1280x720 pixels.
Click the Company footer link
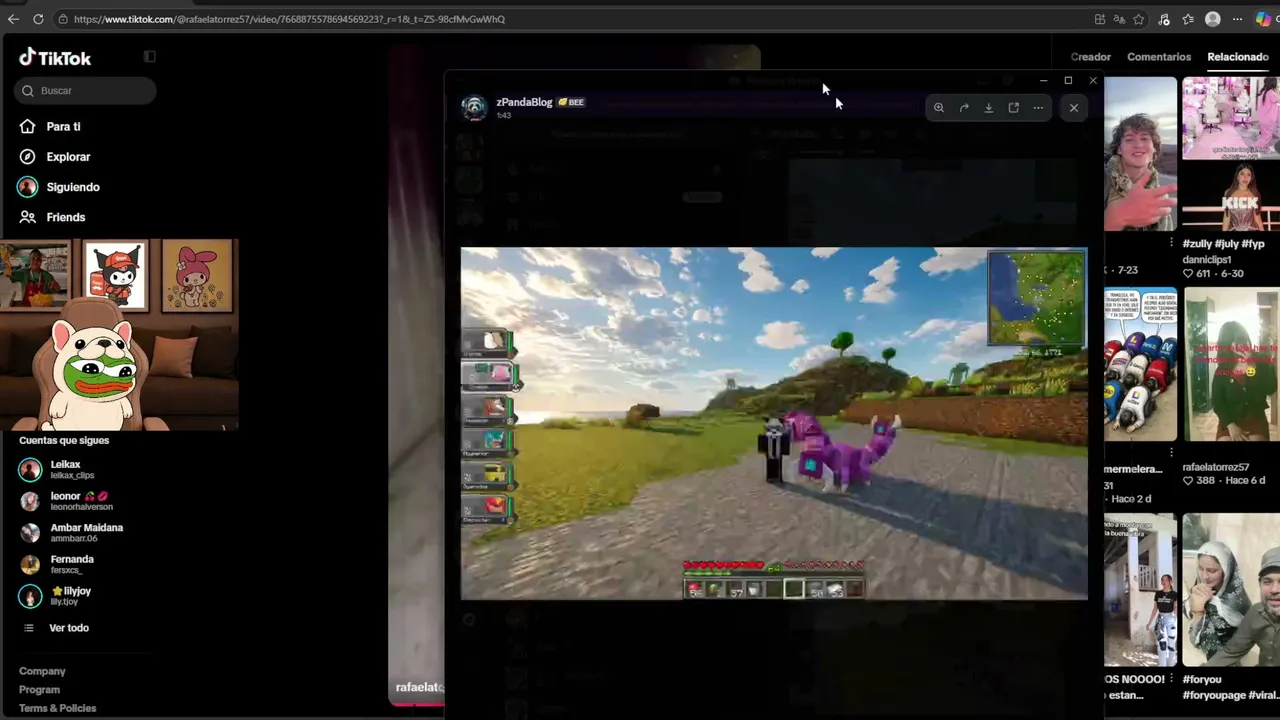(x=42, y=671)
